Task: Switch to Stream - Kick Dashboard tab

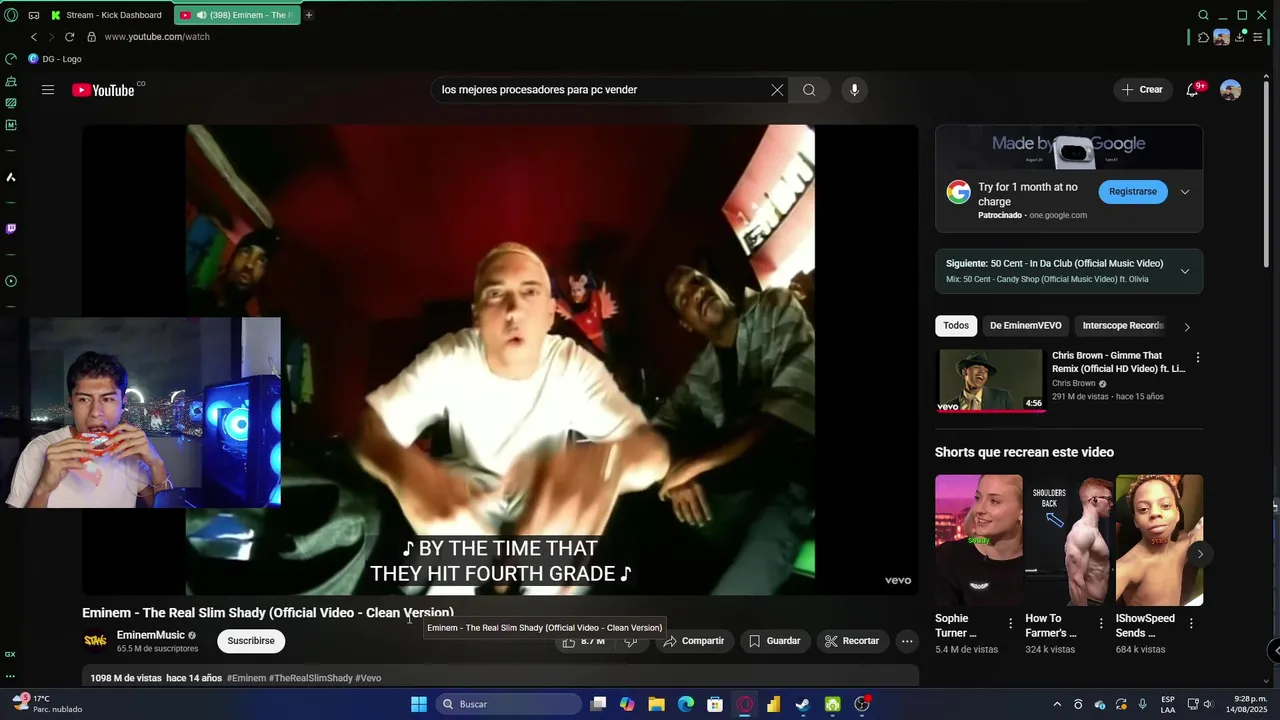Action: tap(107, 15)
